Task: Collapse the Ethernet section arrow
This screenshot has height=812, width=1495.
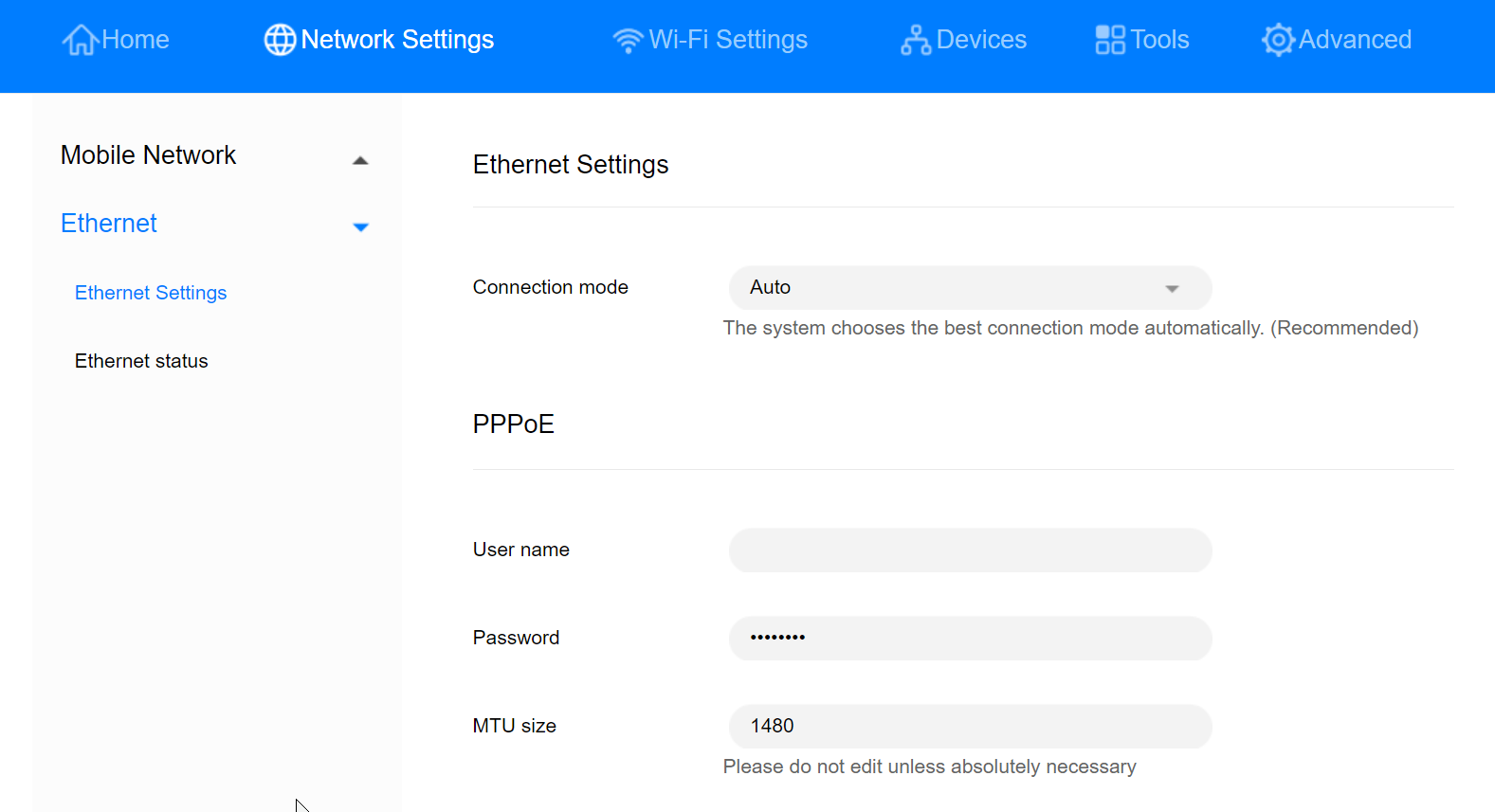Action: click(x=360, y=226)
